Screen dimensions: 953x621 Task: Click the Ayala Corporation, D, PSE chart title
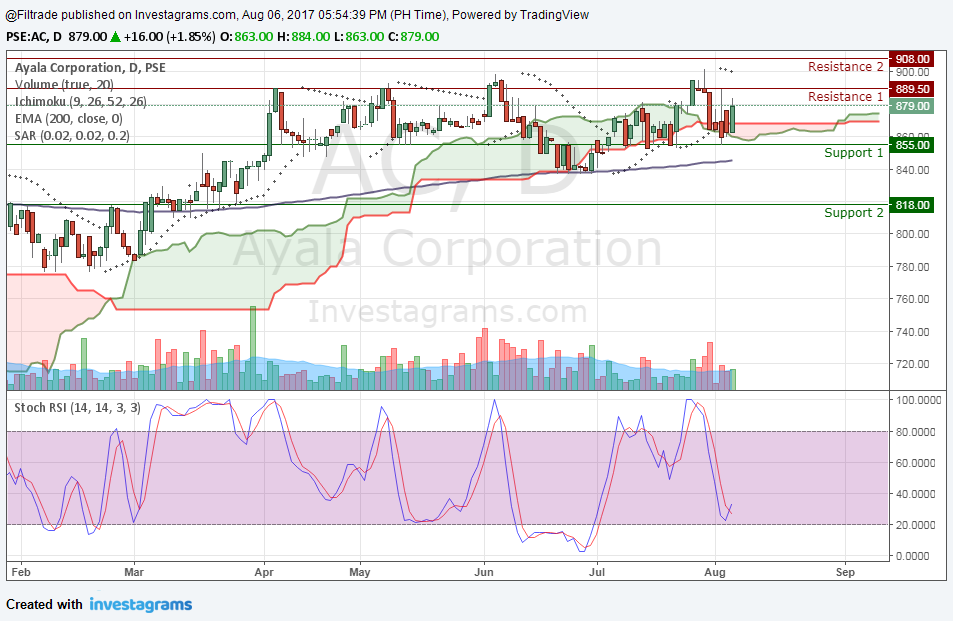point(89,67)
